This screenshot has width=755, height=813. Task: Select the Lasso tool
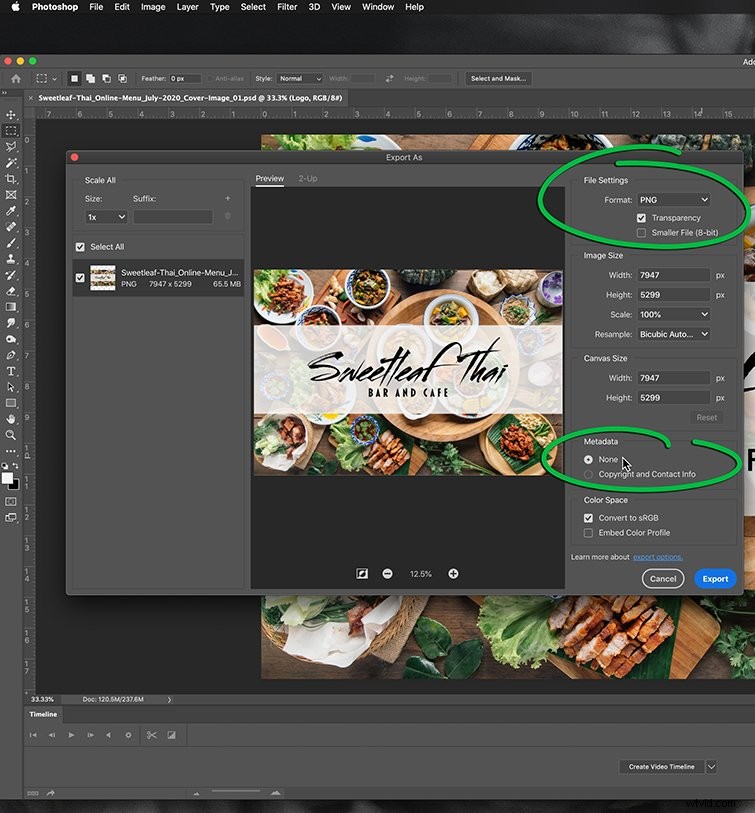(10, 147)
